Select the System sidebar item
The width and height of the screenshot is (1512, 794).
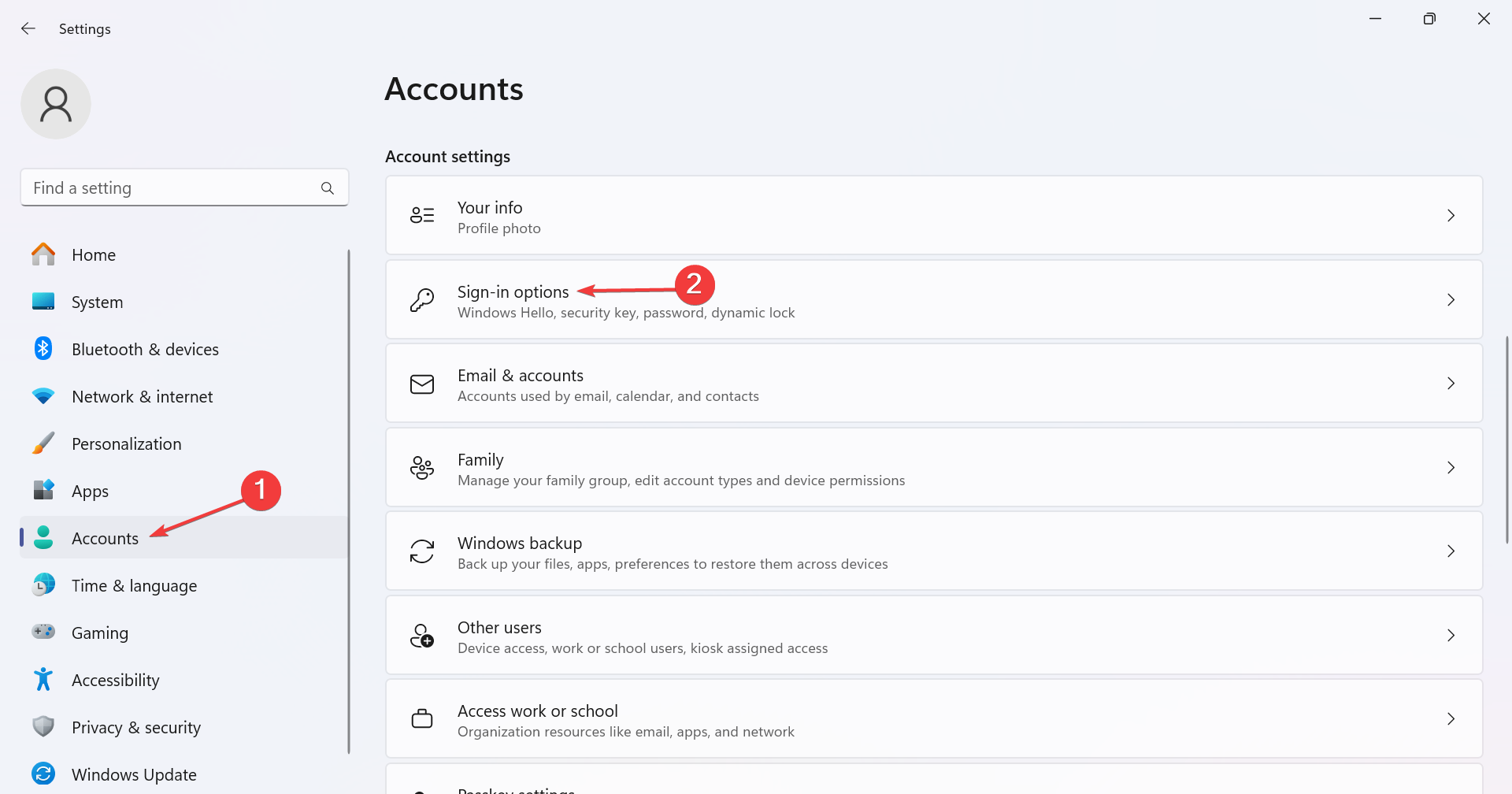click(97, 302)
